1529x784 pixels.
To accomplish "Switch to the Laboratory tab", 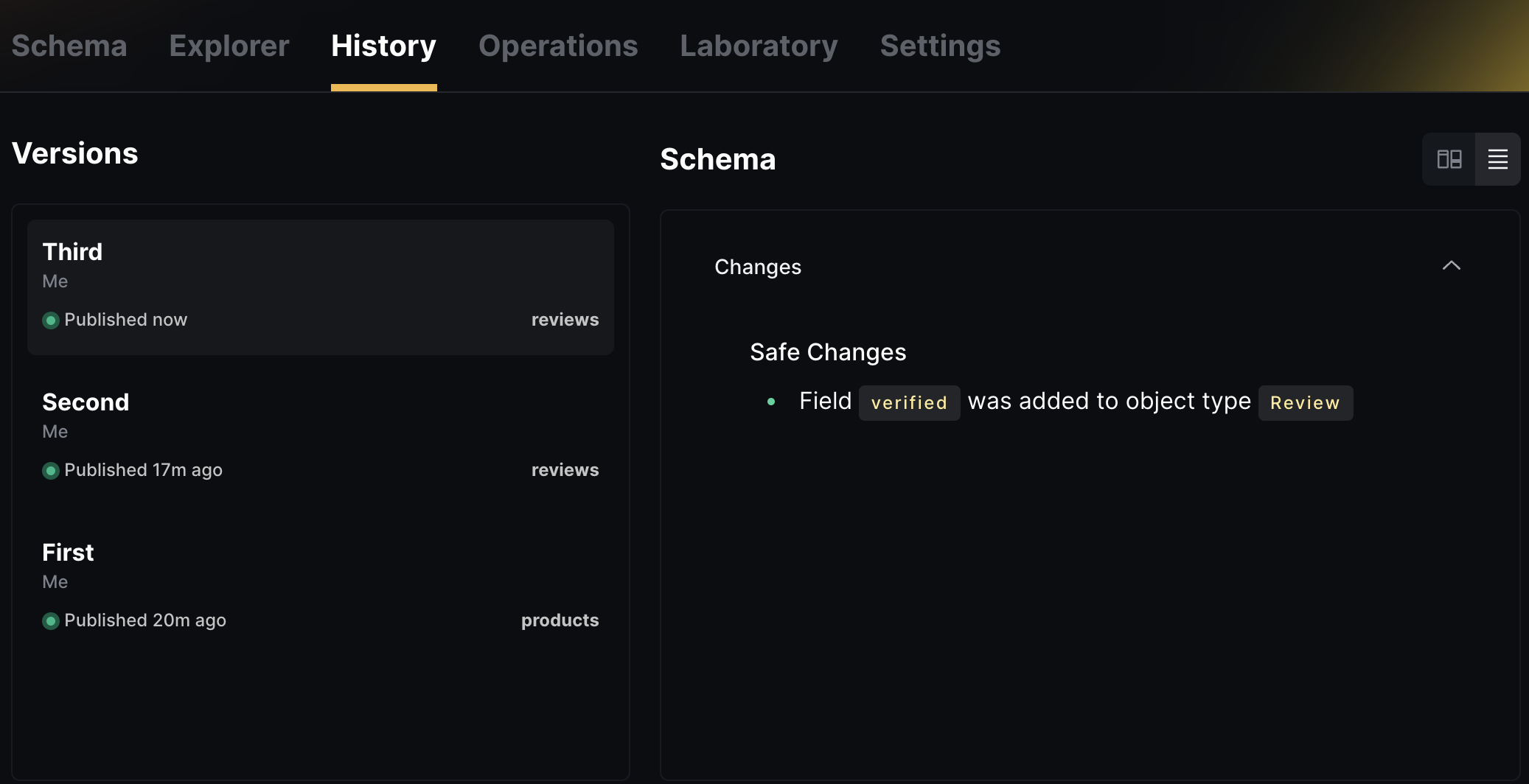I will click(759, 46).
